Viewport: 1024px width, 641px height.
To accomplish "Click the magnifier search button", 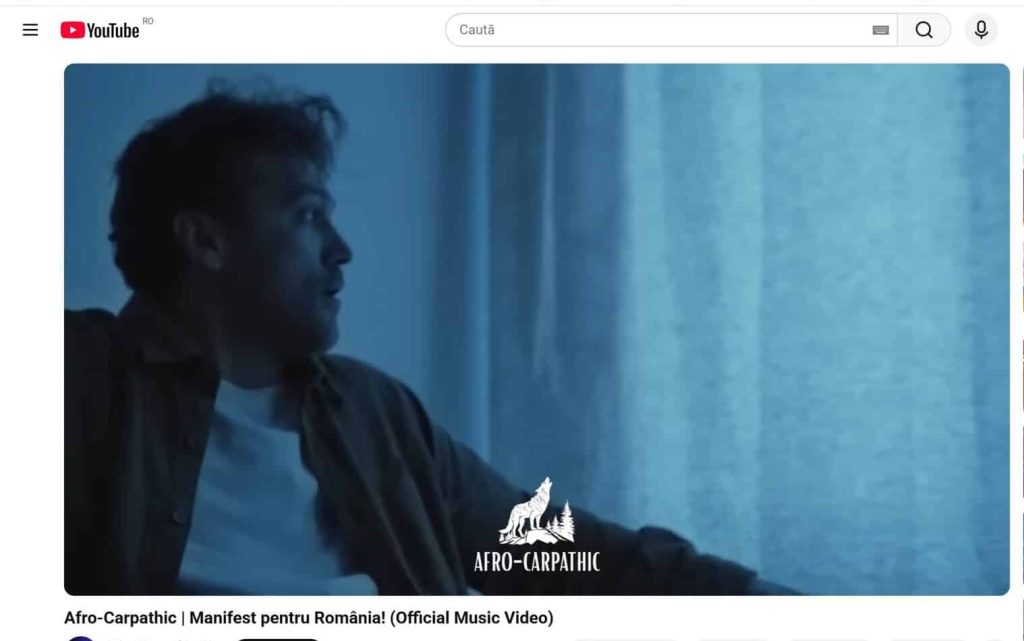I will coord(924,30).
